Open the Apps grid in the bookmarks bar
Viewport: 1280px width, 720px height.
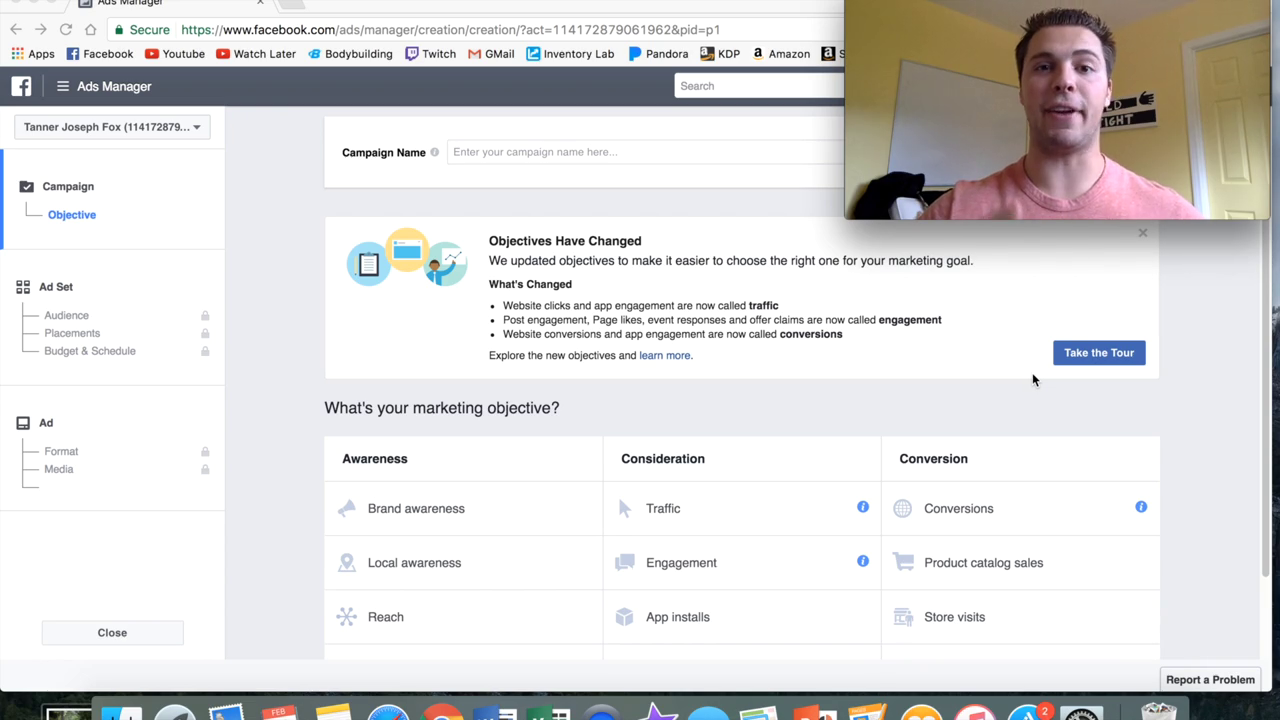tap(33, 54)
